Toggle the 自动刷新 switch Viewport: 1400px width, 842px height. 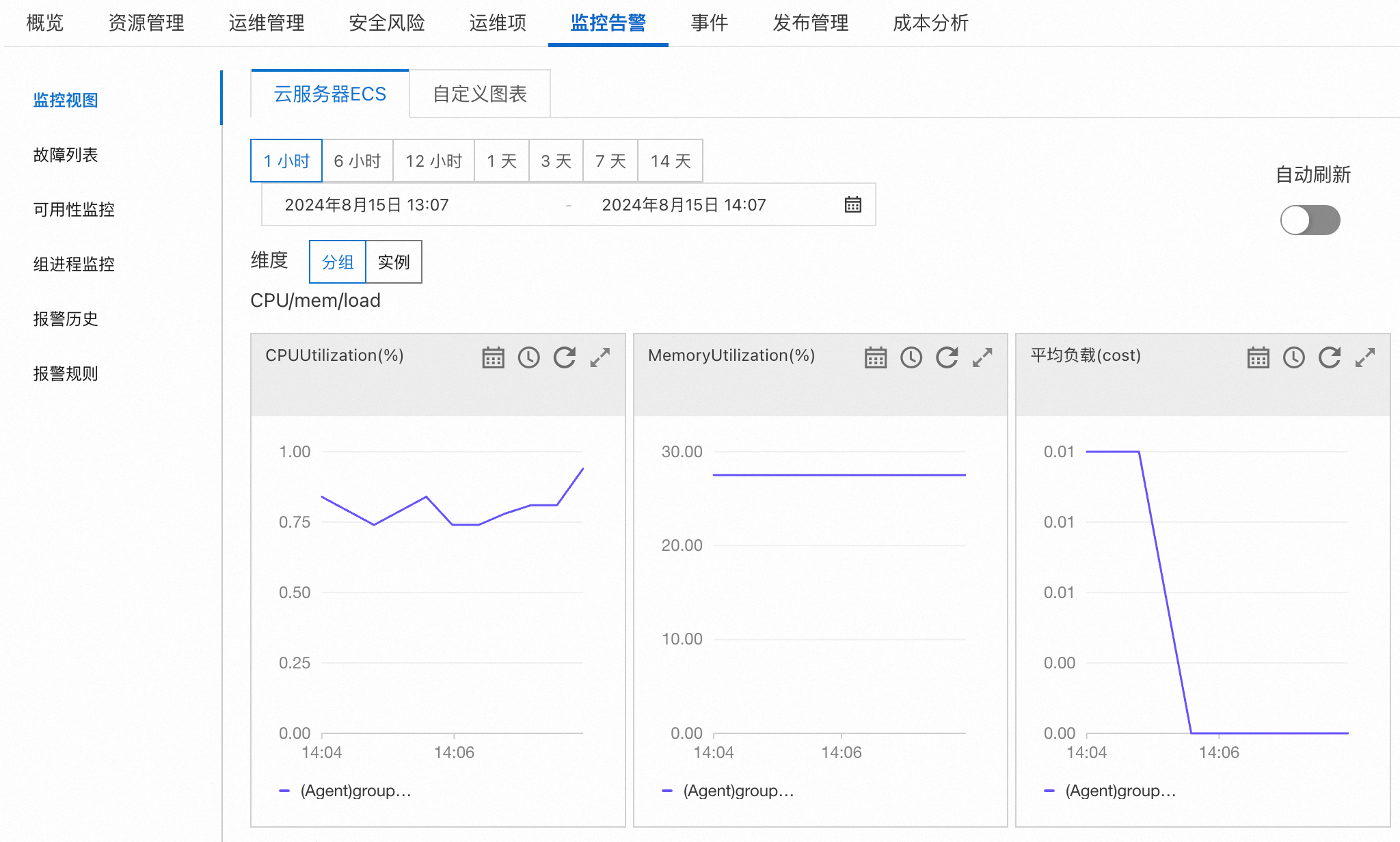point(1310,220)
